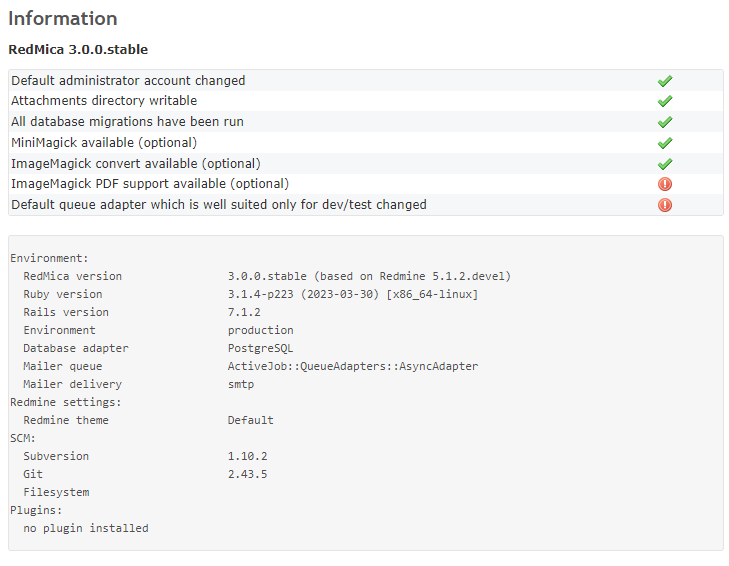Click red warning icon for ImageMagick PDF support

pos(665,184)
